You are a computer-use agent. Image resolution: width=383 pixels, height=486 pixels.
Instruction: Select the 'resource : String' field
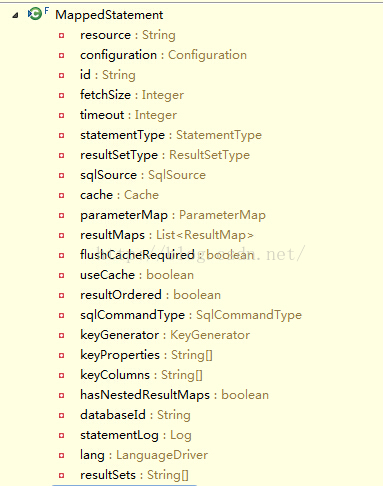tap(128, 35)
